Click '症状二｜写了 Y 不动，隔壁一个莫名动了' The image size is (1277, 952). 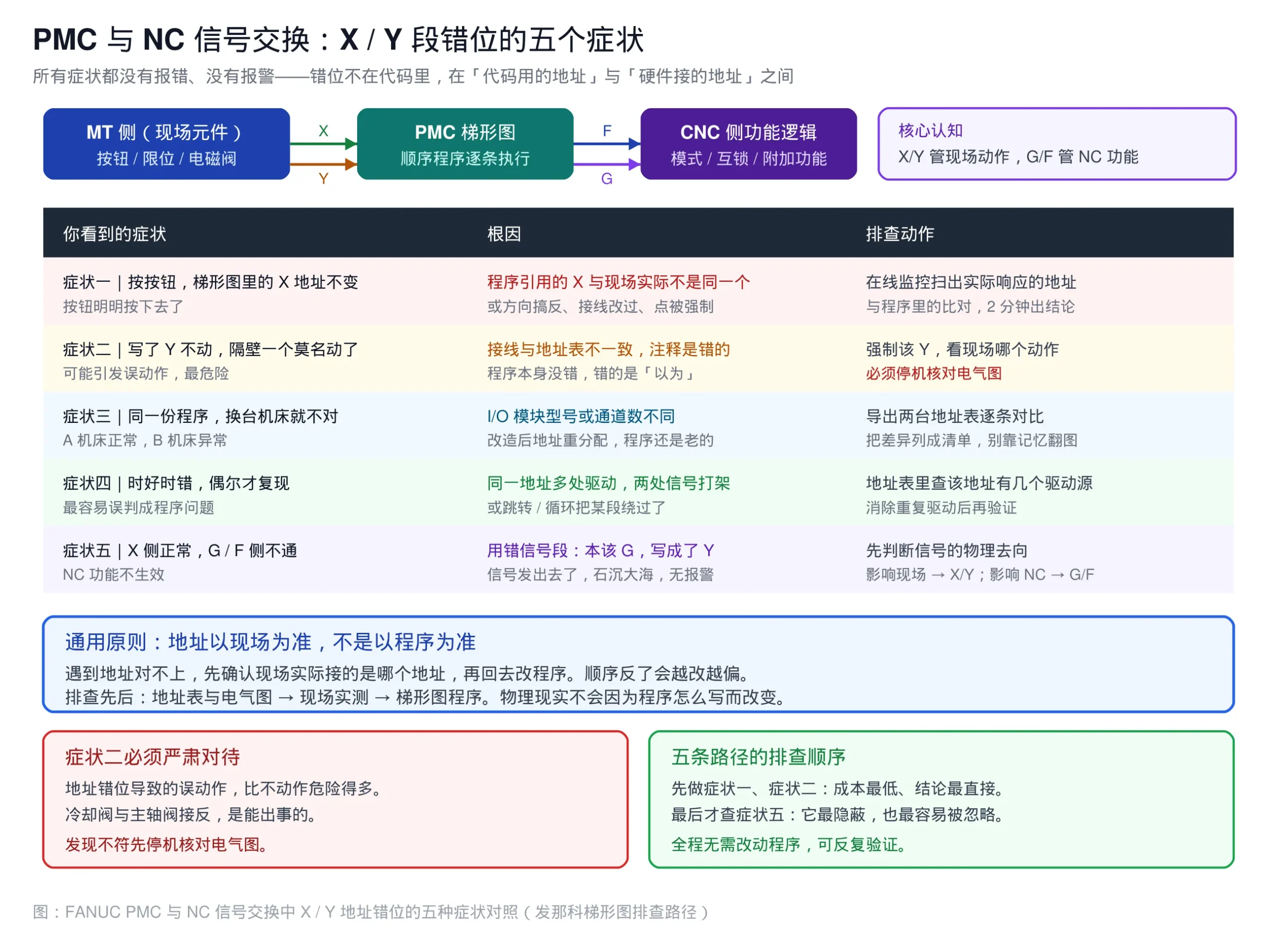click(x=211, y=349)
